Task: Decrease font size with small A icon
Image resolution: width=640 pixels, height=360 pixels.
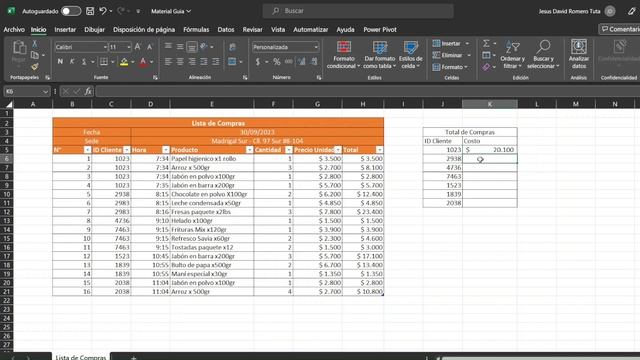Action: 149,47
